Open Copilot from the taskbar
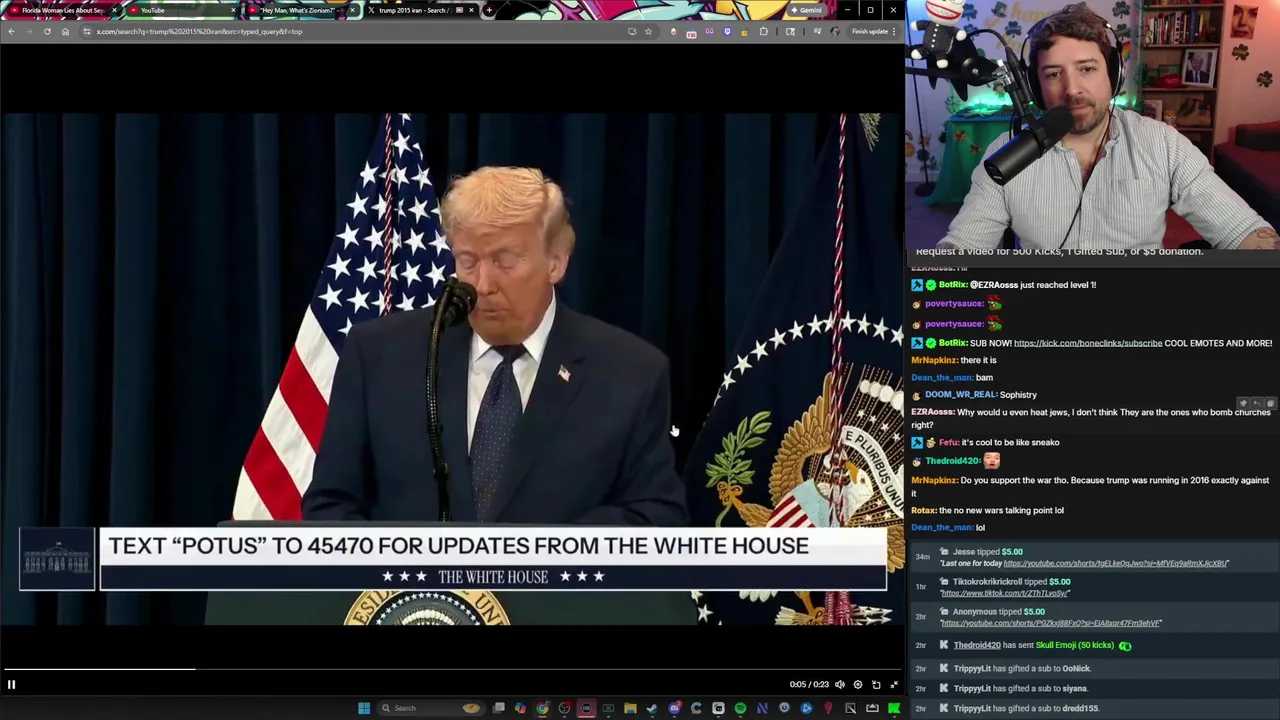The image size is (1280, 720). (x=520, y=708)
